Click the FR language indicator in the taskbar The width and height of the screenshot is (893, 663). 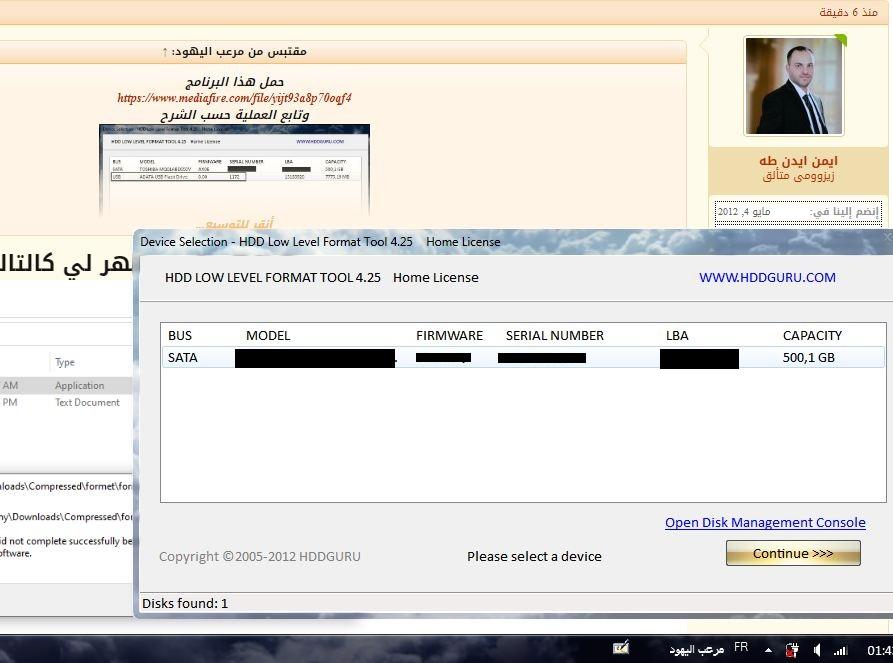click(741, 647)
